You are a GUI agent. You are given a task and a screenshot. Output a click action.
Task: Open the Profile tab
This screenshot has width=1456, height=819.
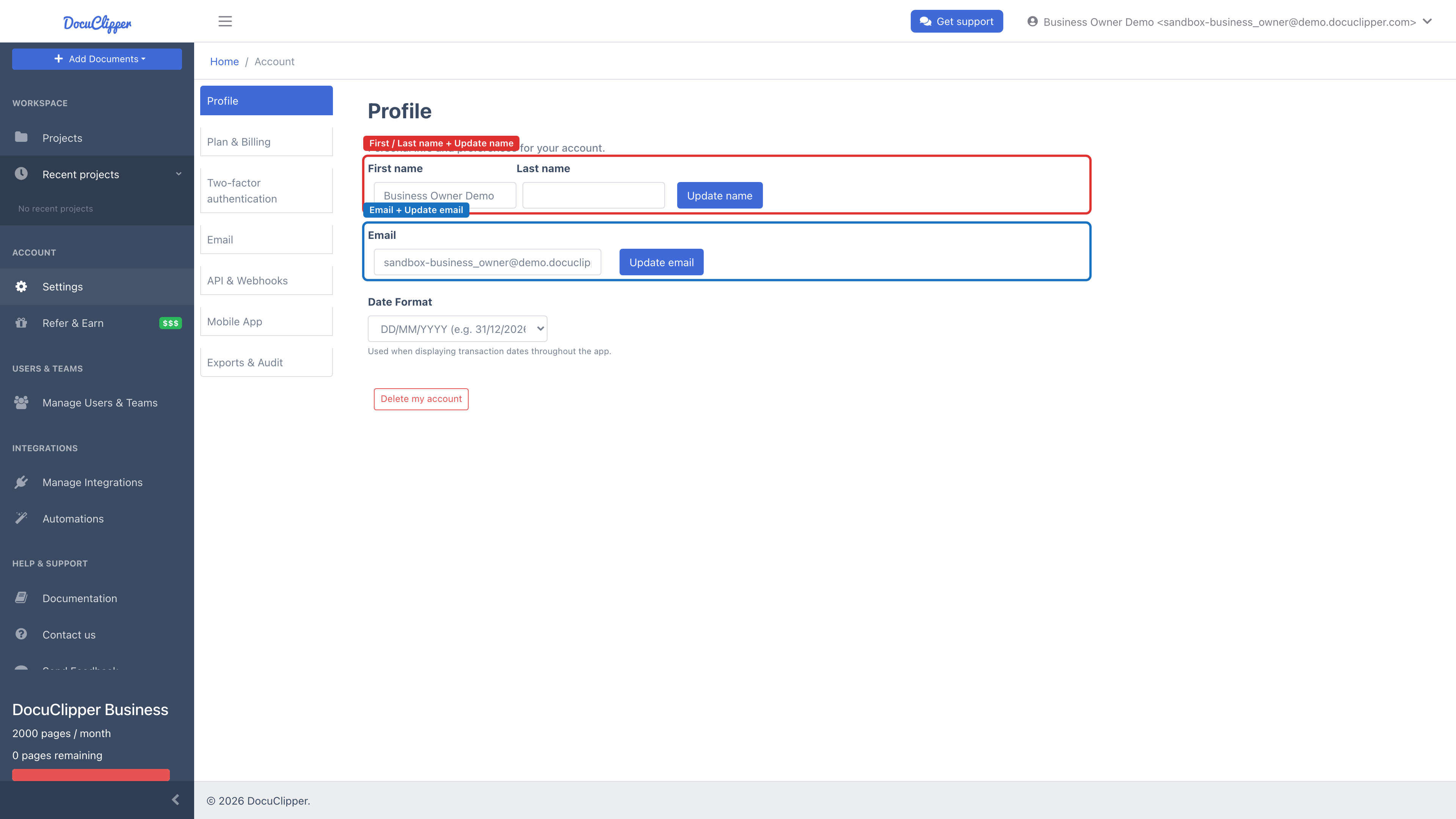coord(266,100)
